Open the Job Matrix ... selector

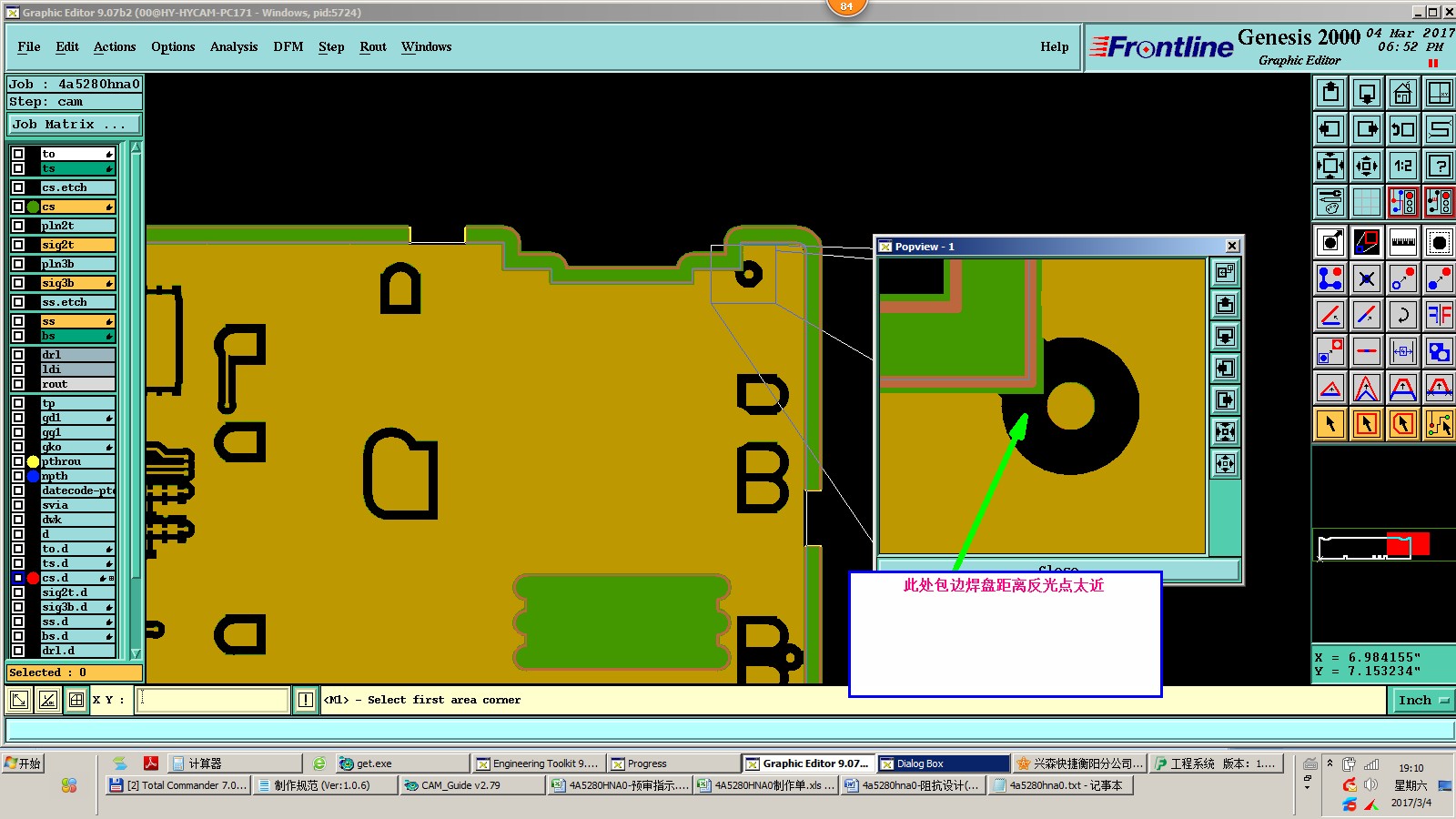pos(75,125)
